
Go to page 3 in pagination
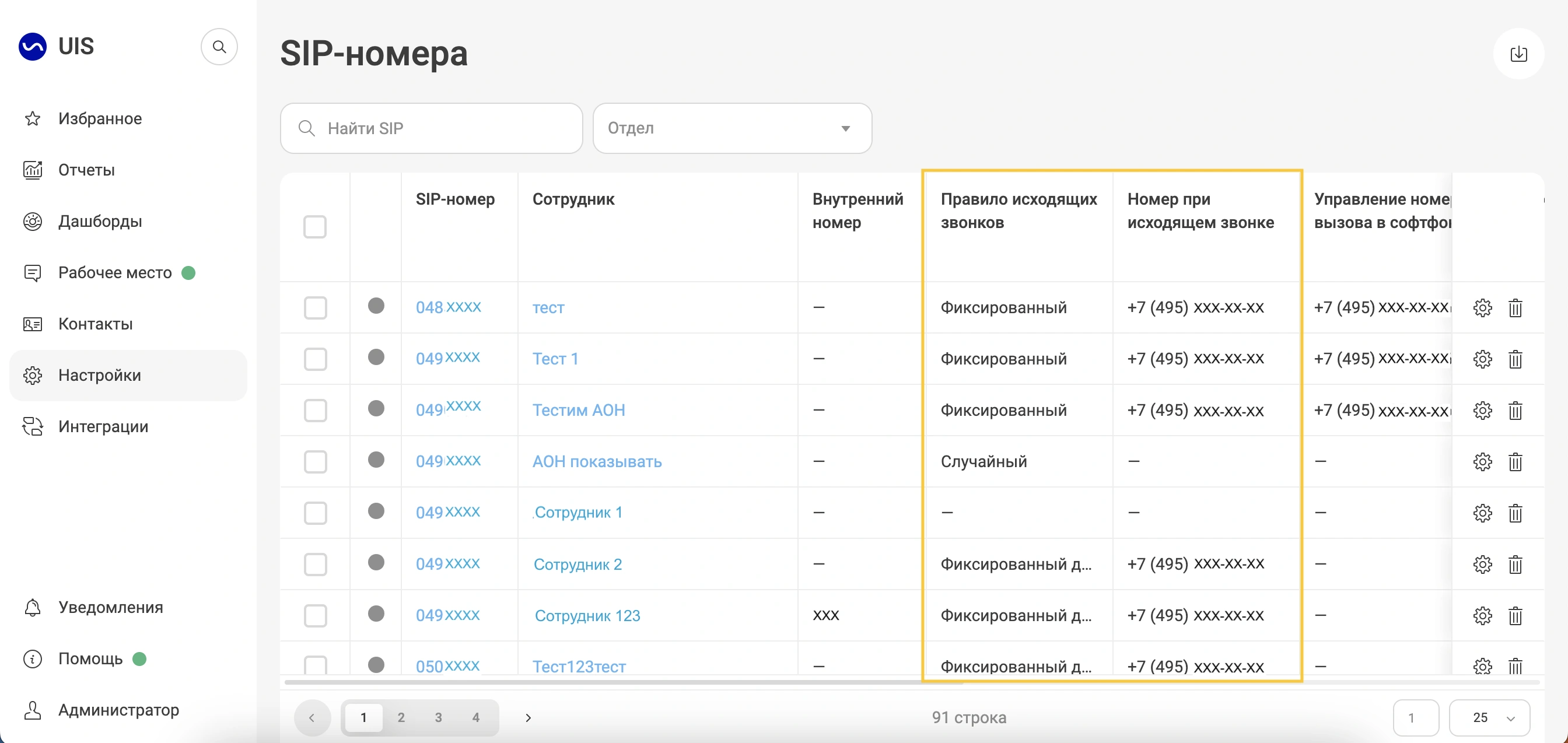(x=438, y=717)
